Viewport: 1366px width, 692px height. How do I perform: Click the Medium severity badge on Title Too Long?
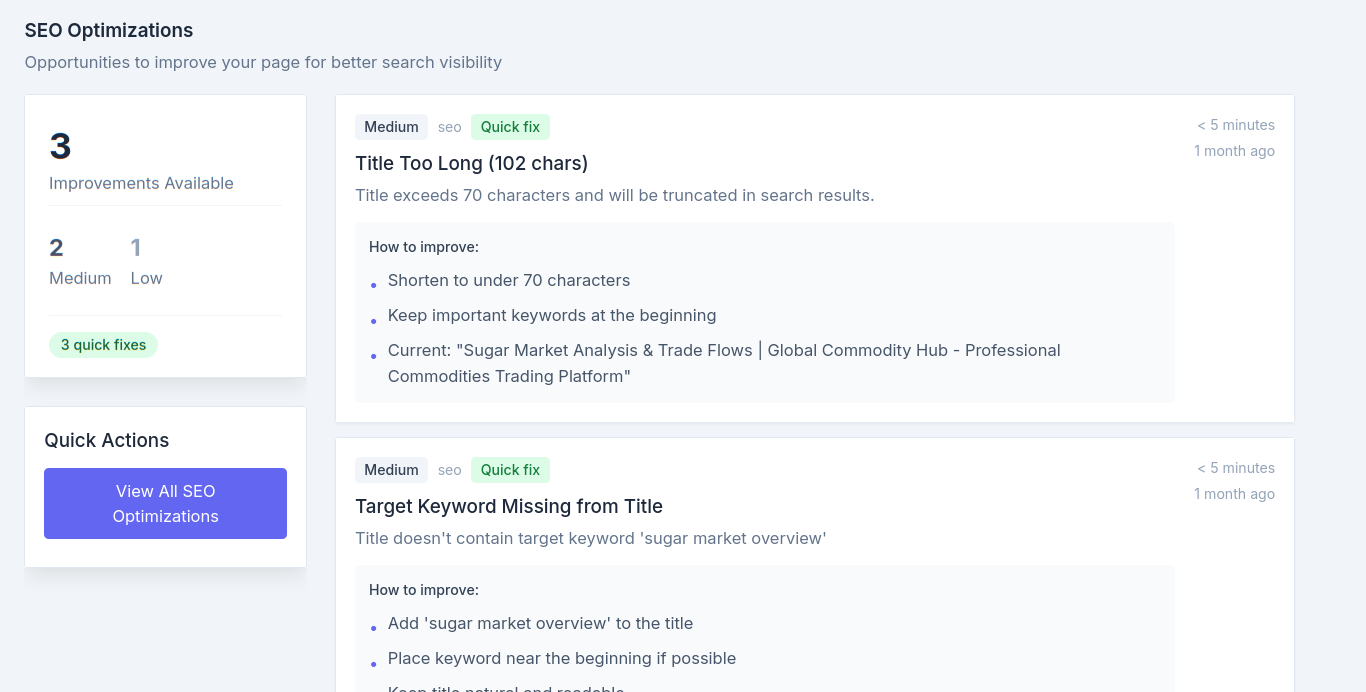click(391, 127)
